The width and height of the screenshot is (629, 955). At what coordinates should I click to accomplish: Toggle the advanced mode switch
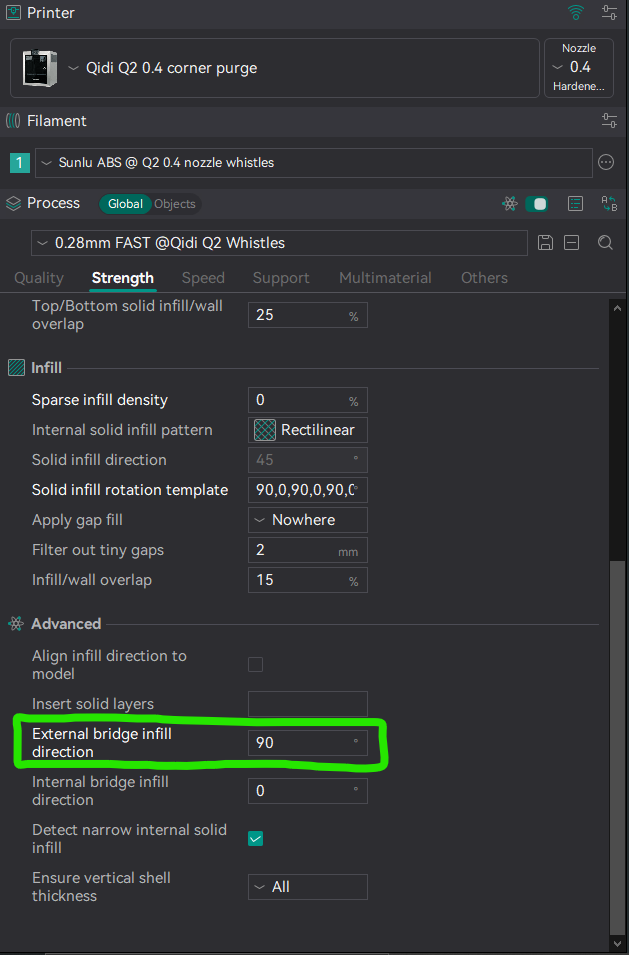click(x=537, y=203)
